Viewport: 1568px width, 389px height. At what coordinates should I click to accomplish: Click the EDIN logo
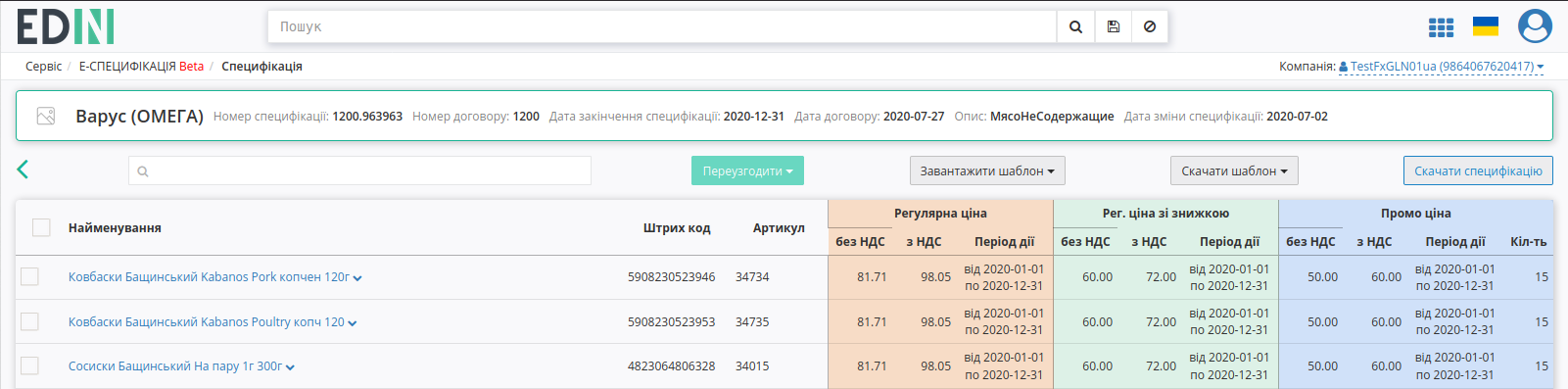point(66,26)
